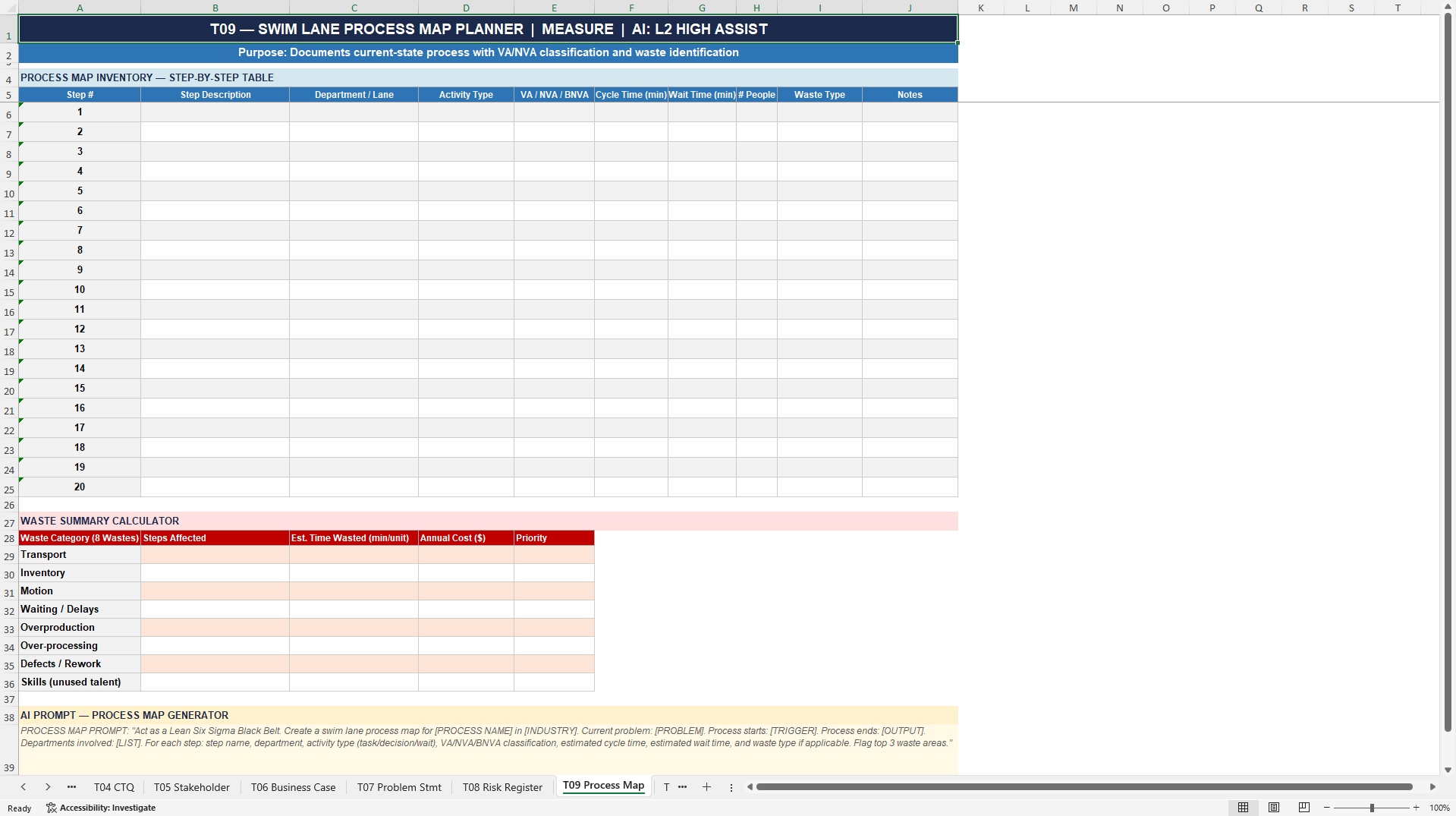Switch to the T07 Problem Stmt sheet
Viewport: 1456px width, 816px height.
[399, 787]
